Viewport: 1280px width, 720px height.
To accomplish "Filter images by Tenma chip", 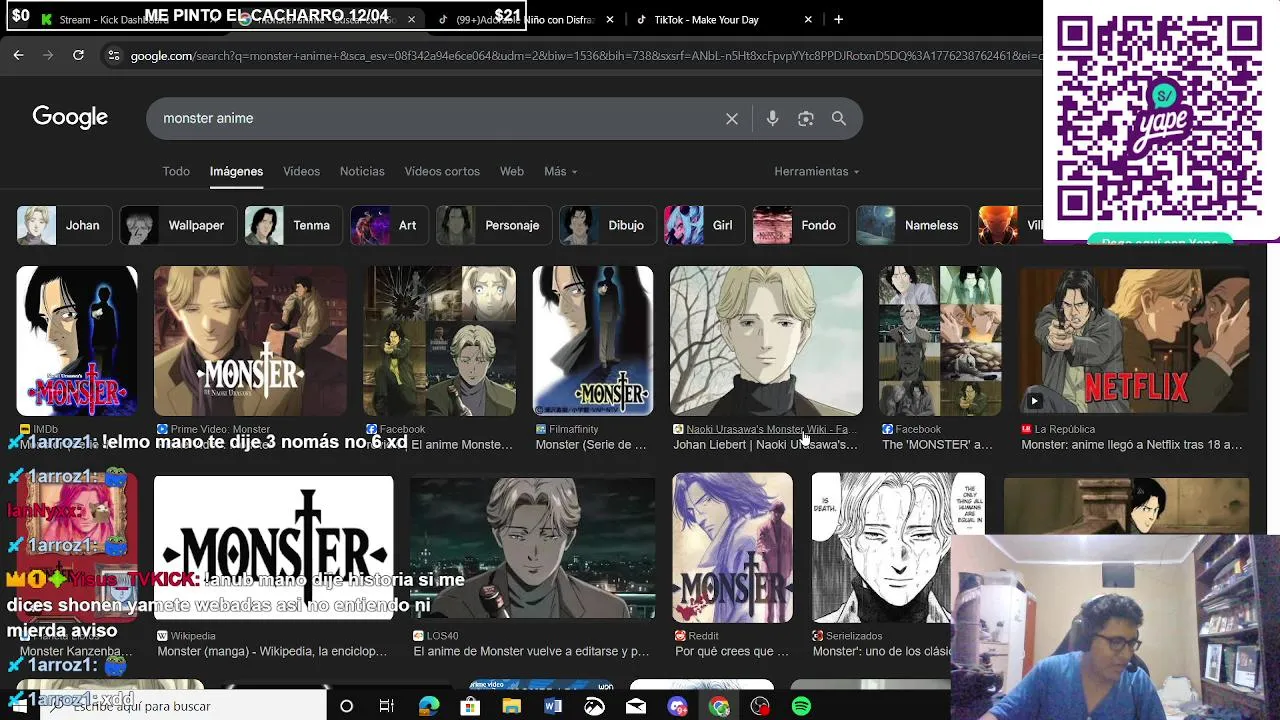I will pyautogui.click(x=293, y=225).
